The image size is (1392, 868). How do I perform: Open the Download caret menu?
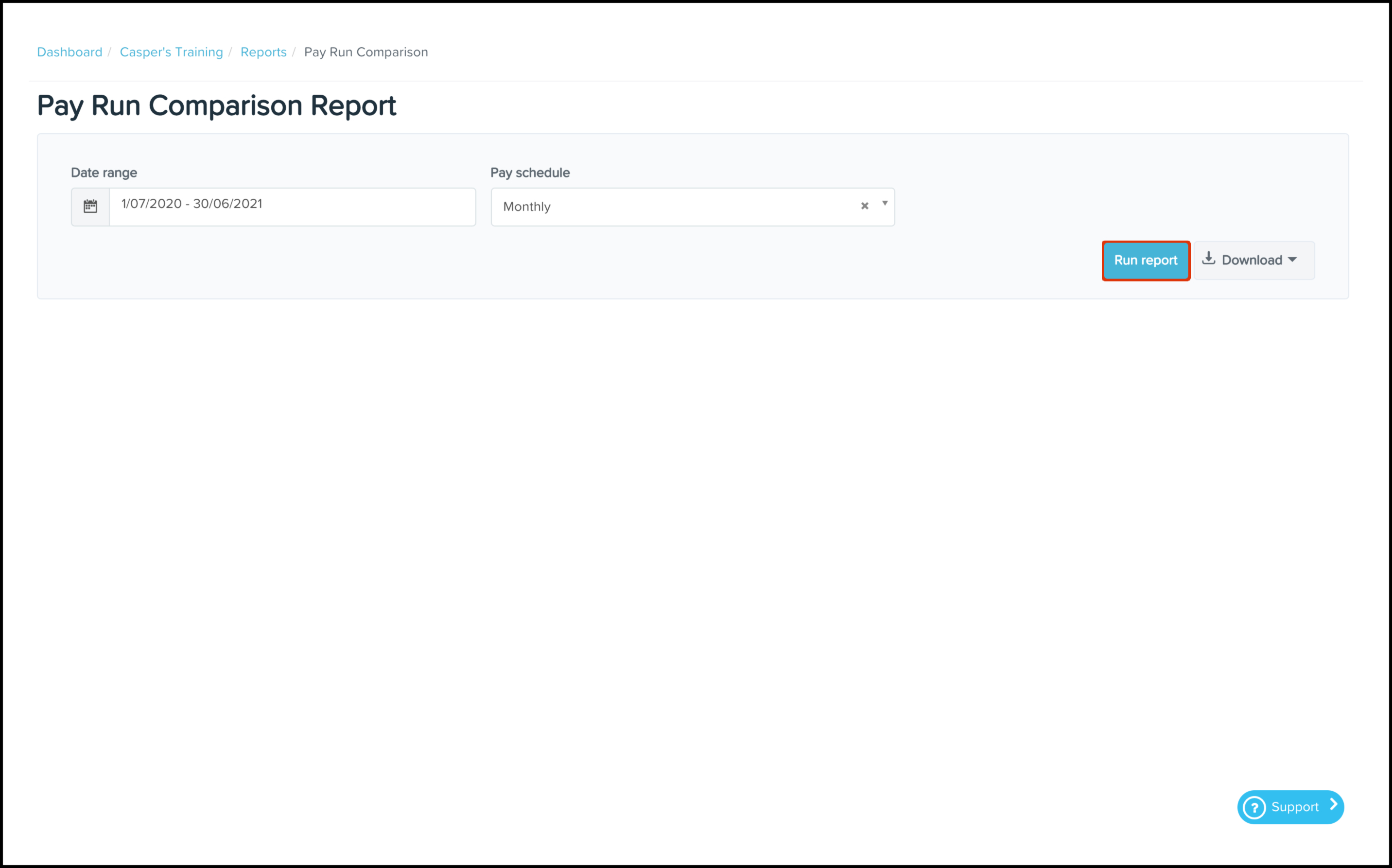pyautogui.click(x=1293, y=260)
